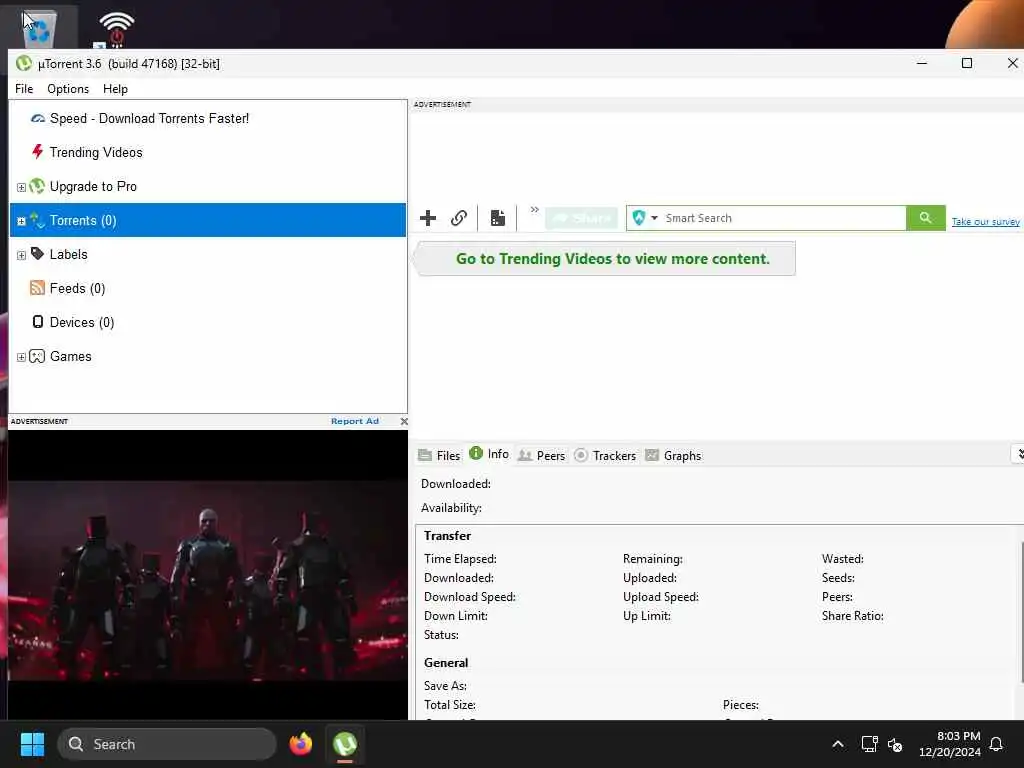Click the tag icon beside Labels
Viewport: 1024px width, 768px height.
pos(37,253)
